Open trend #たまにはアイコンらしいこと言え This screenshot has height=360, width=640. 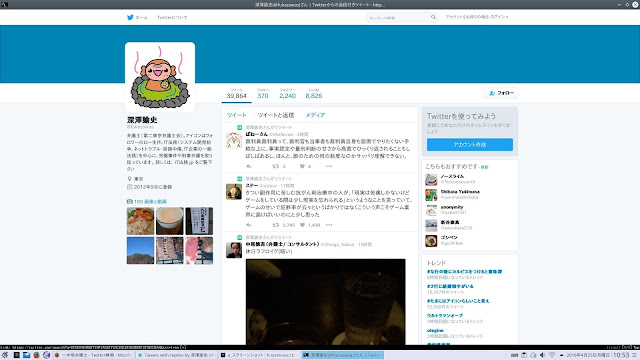click(458, 301)
